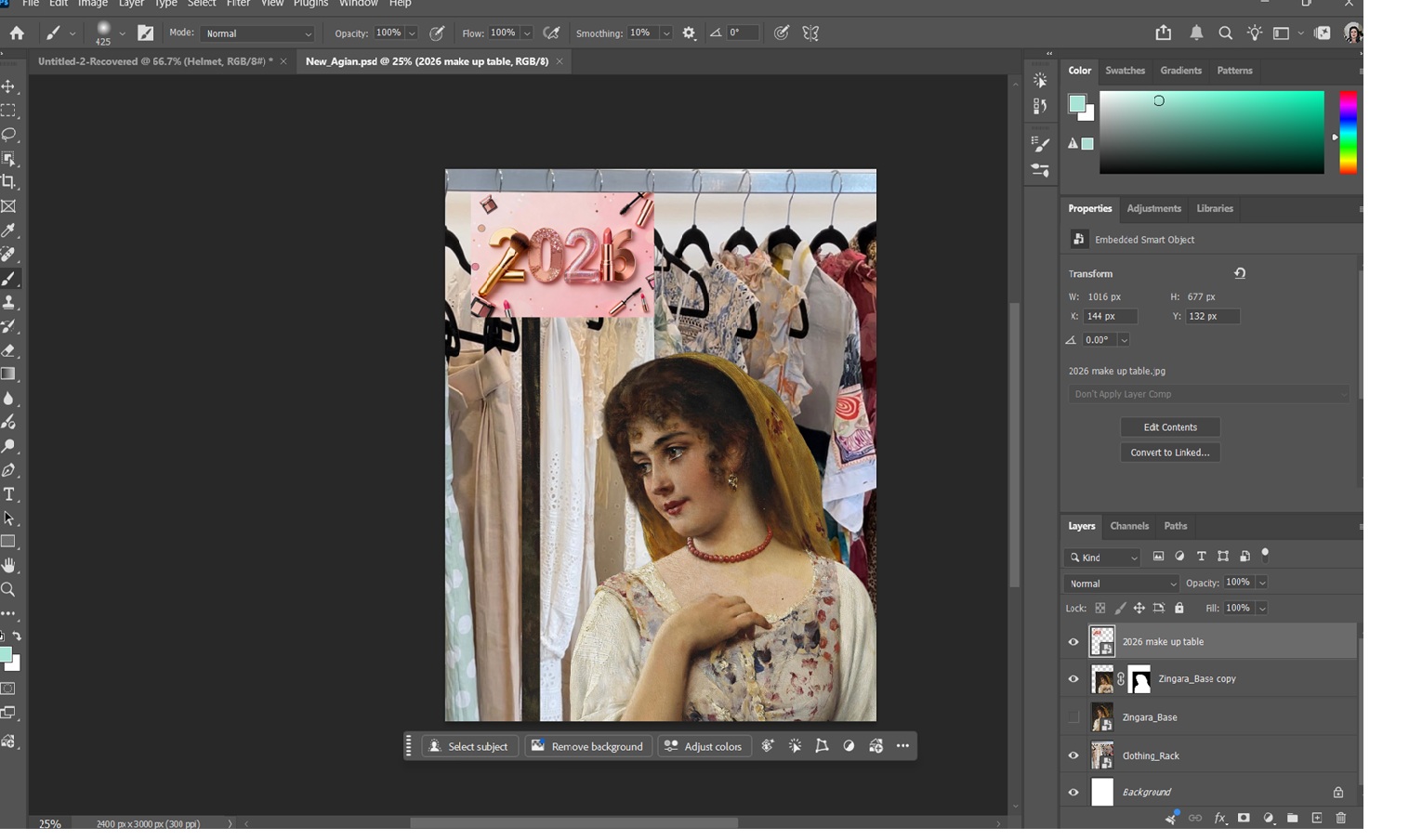1409x840 pixels.
Task: Open the Flow slider dropdown
Action: coord(527,33)
